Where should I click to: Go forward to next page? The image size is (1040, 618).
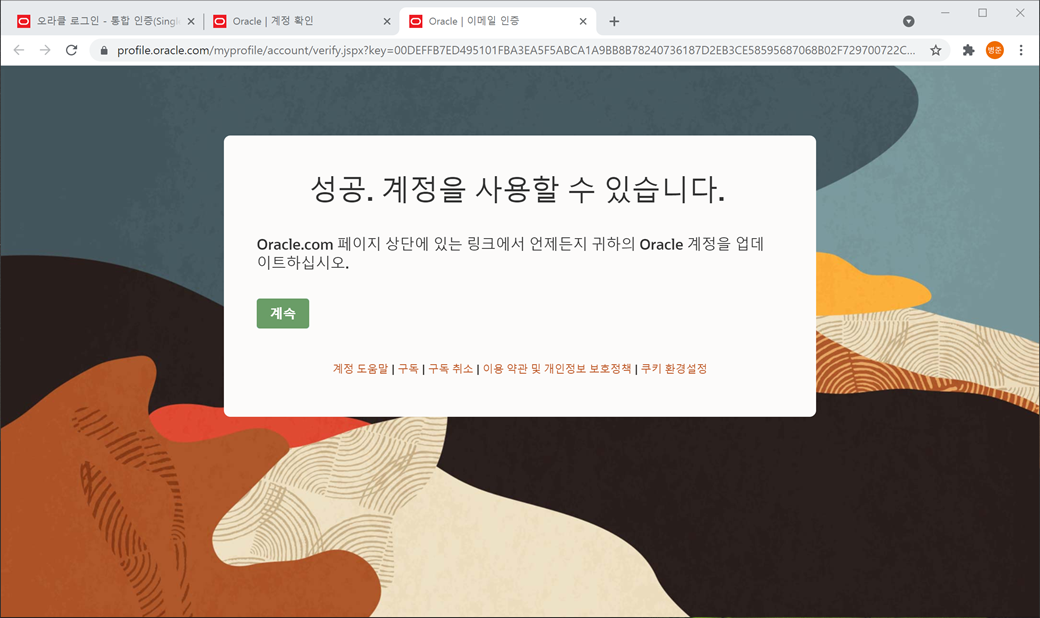coord(44,50)
